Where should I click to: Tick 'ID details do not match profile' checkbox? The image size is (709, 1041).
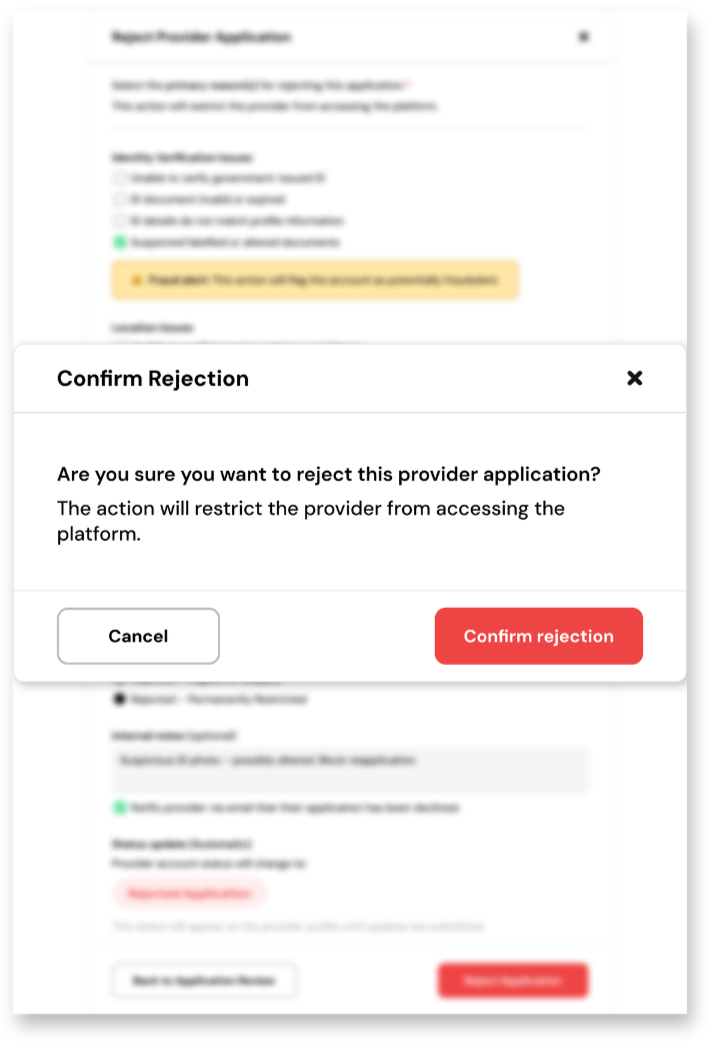[x=119, y=220]
